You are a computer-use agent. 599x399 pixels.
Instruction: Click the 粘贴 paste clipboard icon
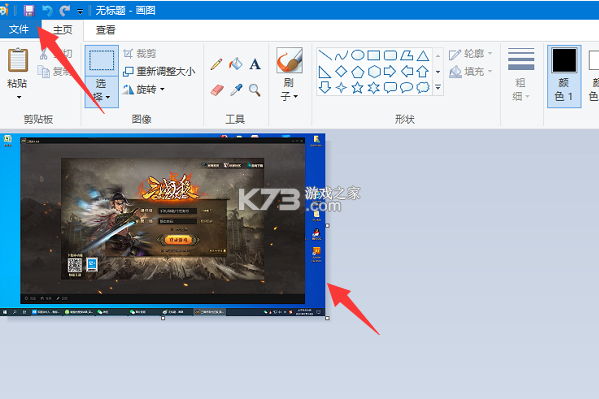click(18, 60)
